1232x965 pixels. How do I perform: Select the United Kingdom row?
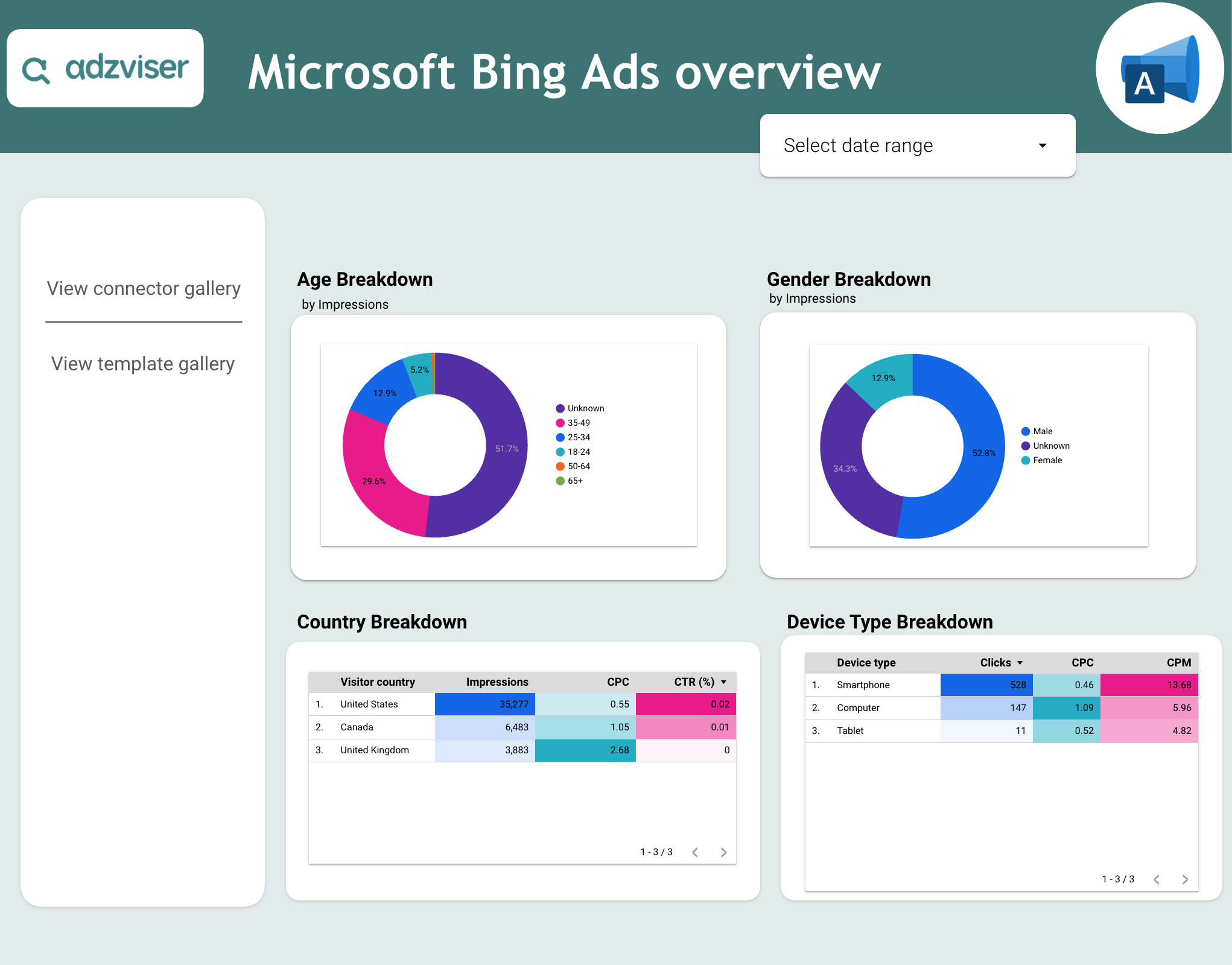point(522,750)
